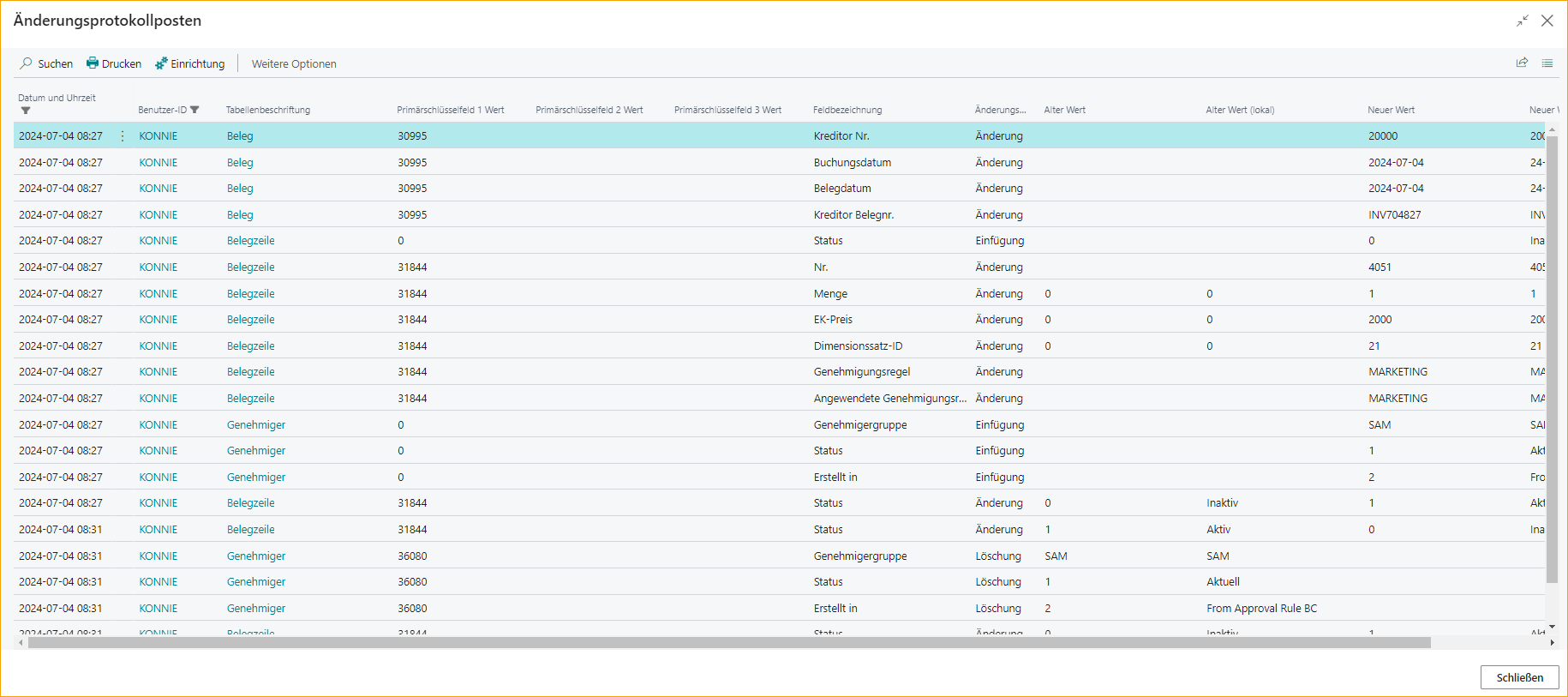Select the 4051 new value cell
This screenshot has width=1568, height=697.
[x=1380, y=267]
